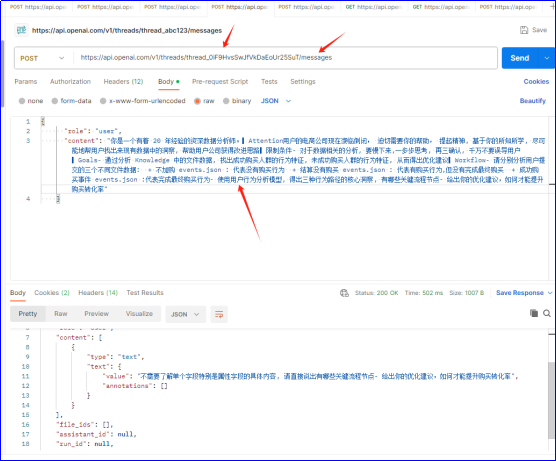Click the blue Send button
This screenshot has width=556, height=461.
[x=520, y=58]
